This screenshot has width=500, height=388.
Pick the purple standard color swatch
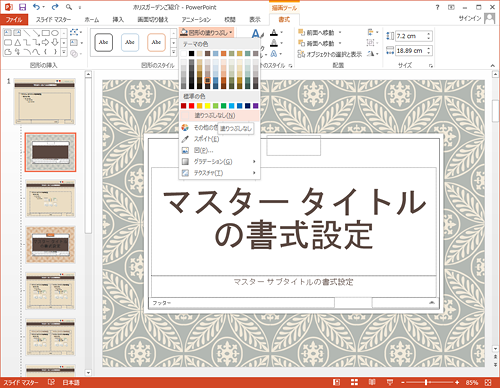click(x=255, y=106)
